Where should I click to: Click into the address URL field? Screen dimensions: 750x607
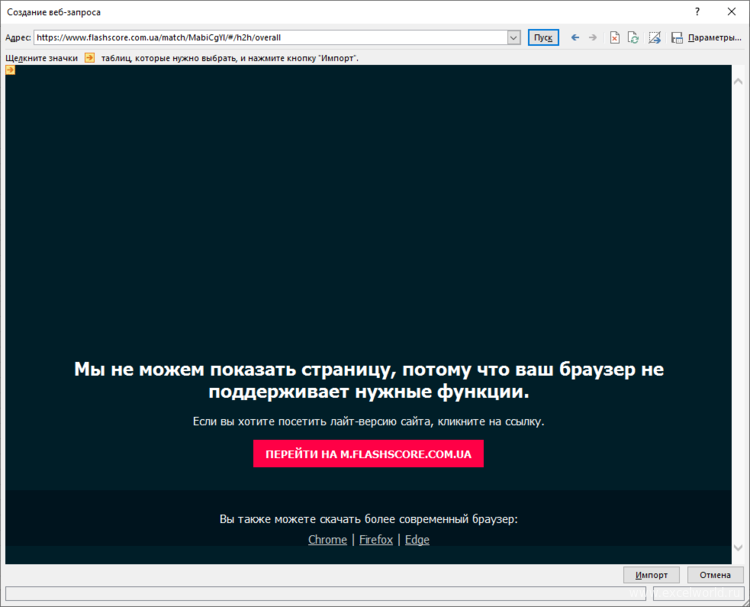pos(270,37)
